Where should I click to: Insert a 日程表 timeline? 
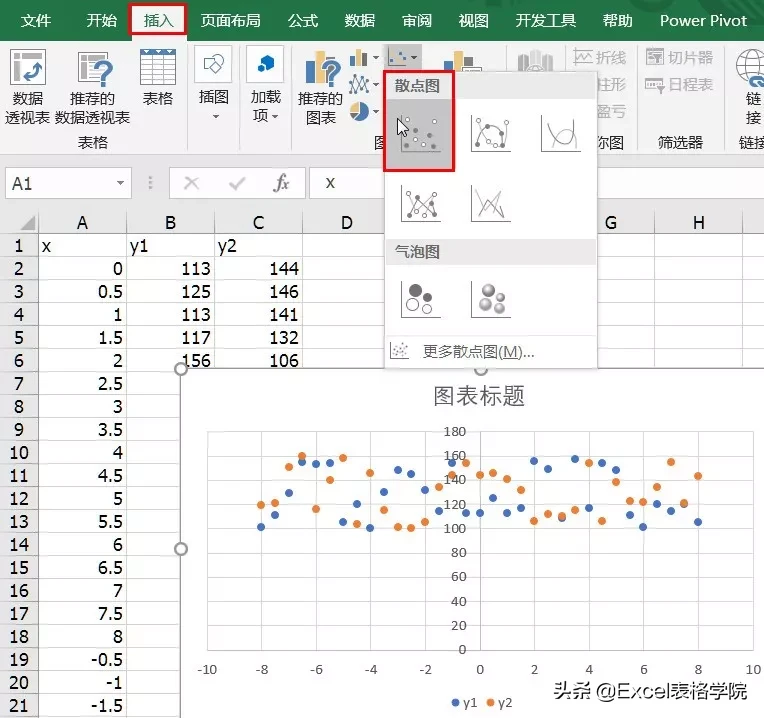point(679,85)
